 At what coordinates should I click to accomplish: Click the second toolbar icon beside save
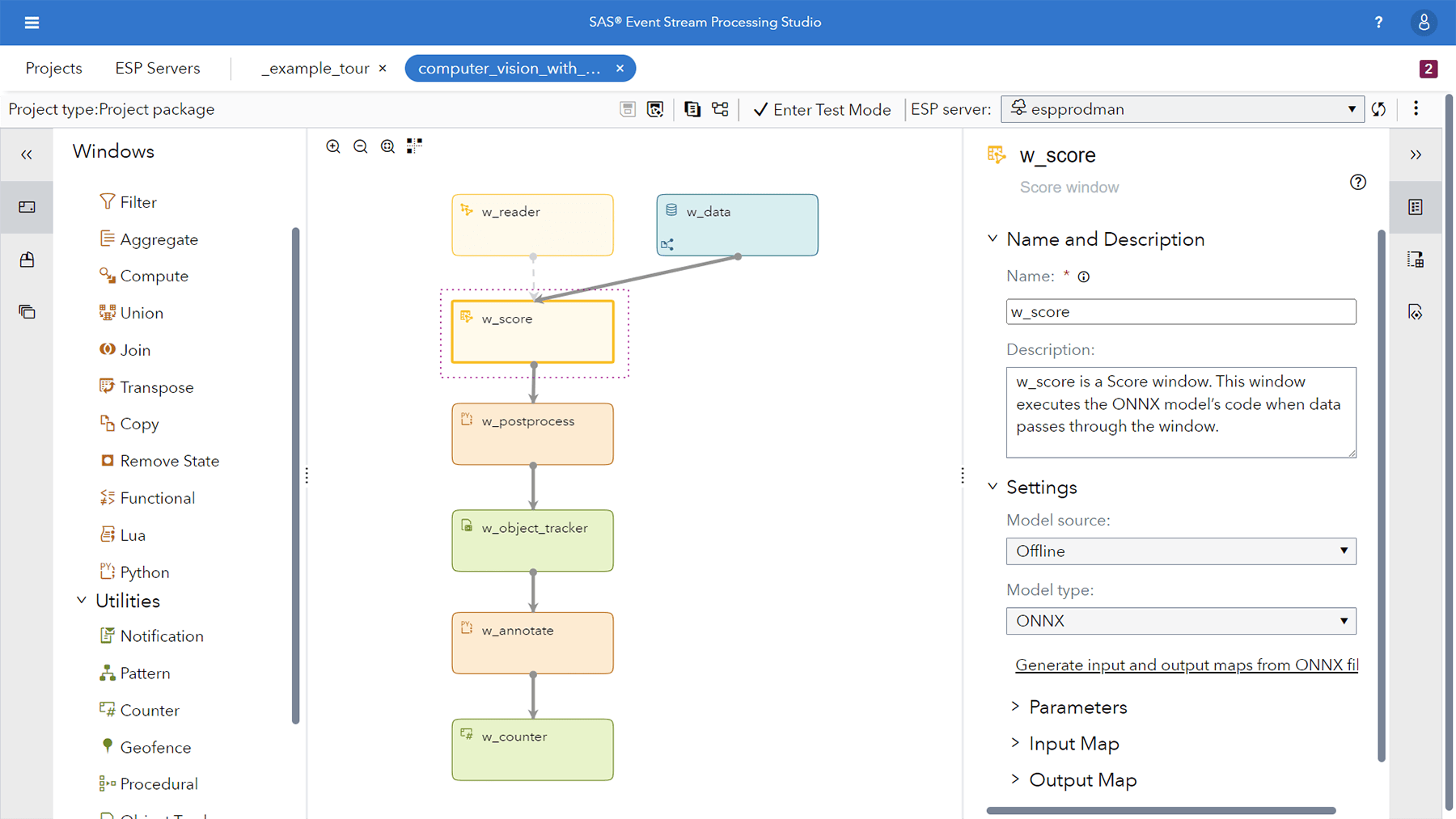pyautogui.click(x=655, y=109)
